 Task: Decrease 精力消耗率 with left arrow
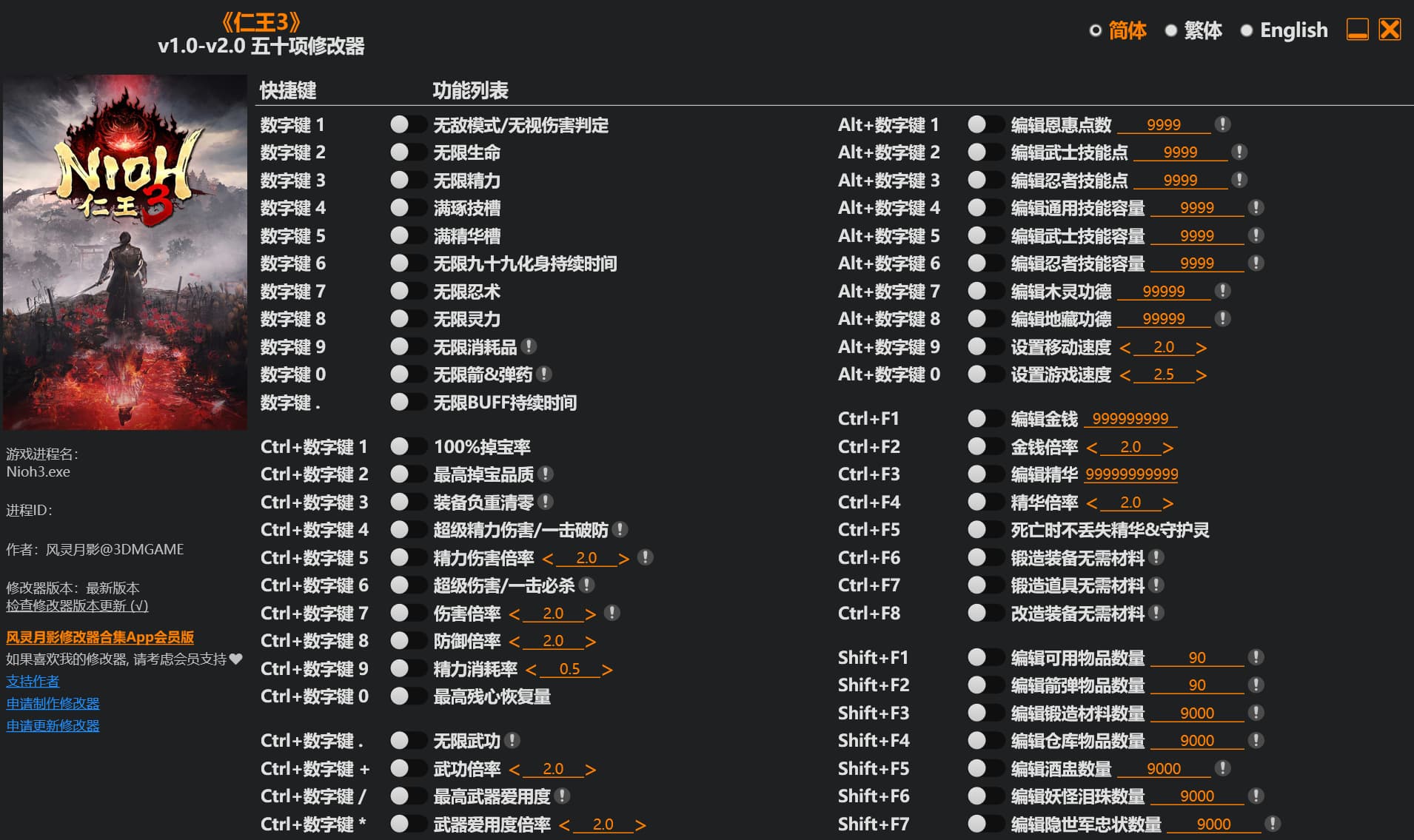pos(531,669)
